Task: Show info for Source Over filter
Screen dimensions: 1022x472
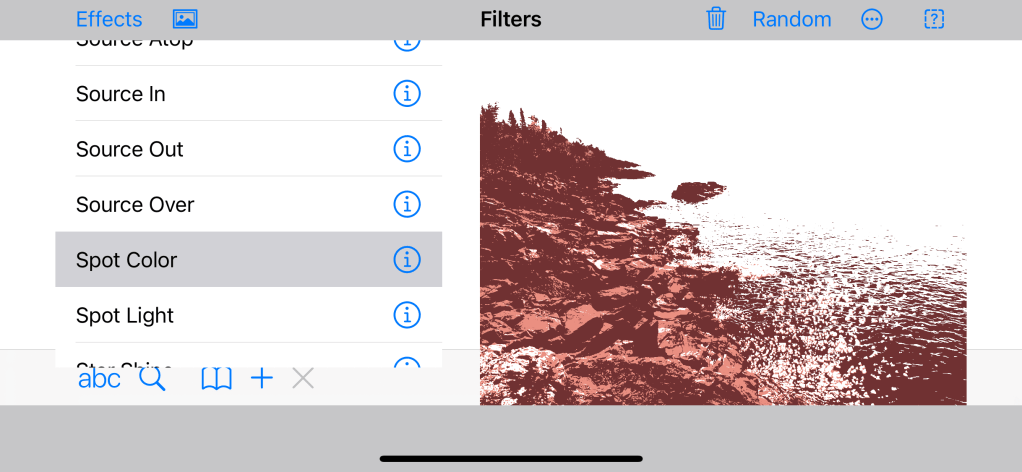Action: click(406, 204)
